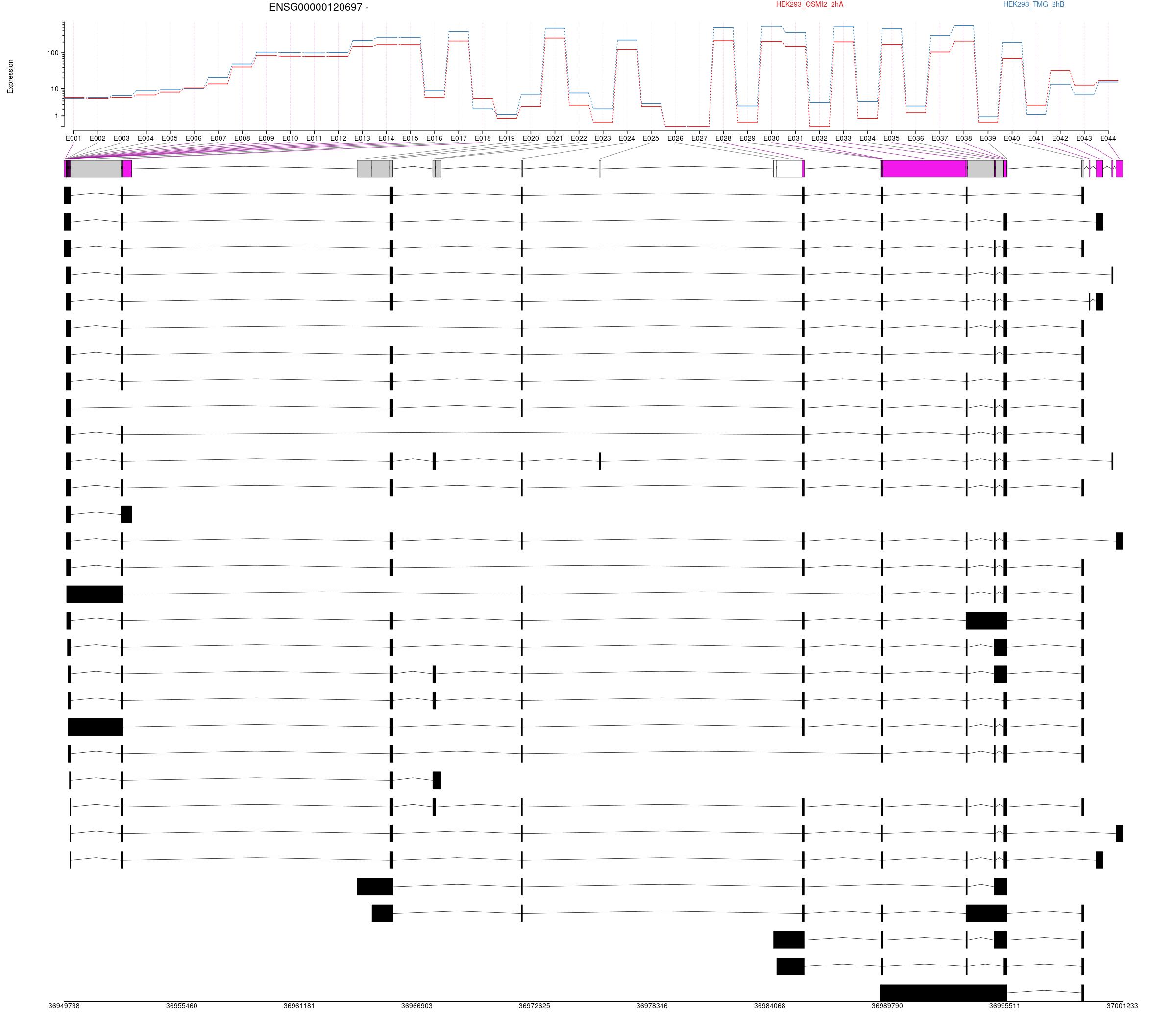Click exon label E014
The image size is (1176, 1014).
[386, 139]
